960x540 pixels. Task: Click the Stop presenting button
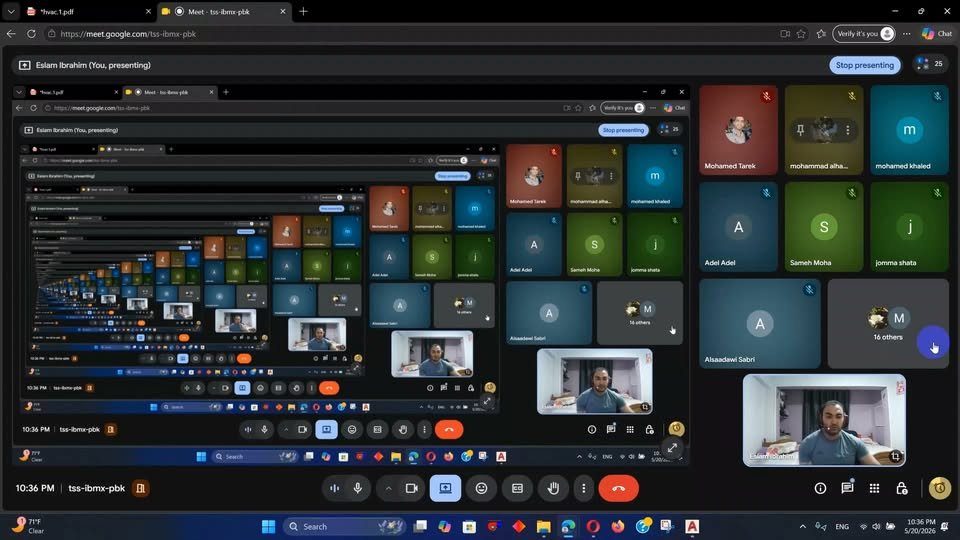coord(864,65)
